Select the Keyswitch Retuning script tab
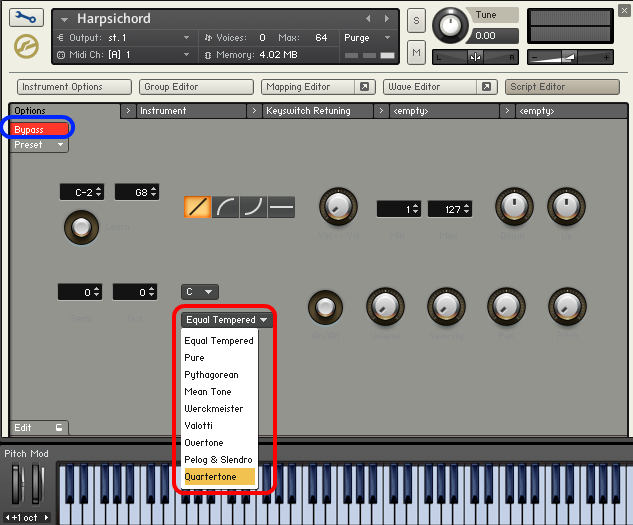 (x=317, y=111)
